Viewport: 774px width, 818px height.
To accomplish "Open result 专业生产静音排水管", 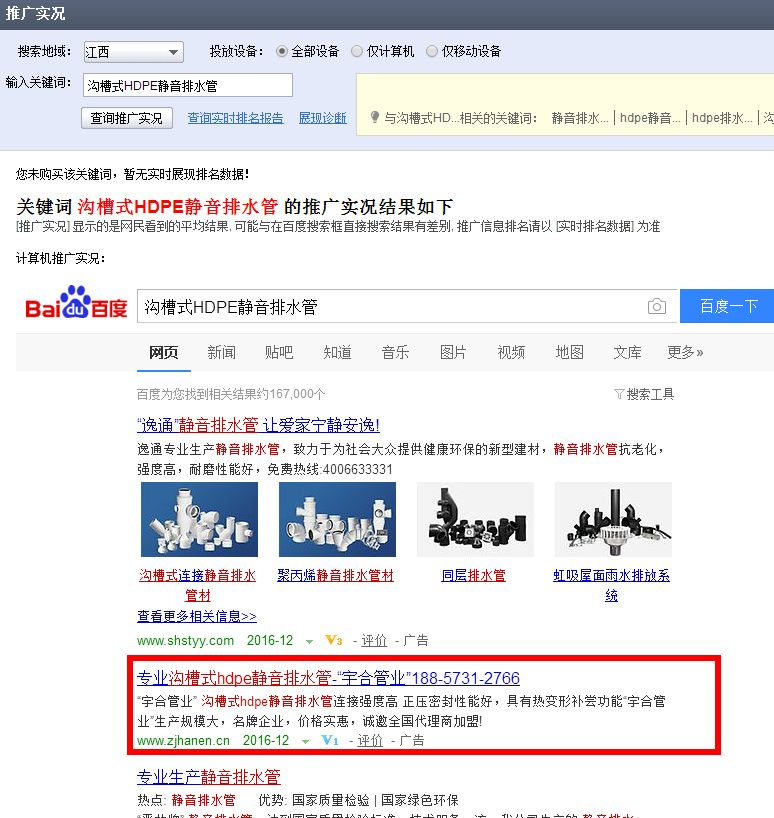I will point(209,777).
